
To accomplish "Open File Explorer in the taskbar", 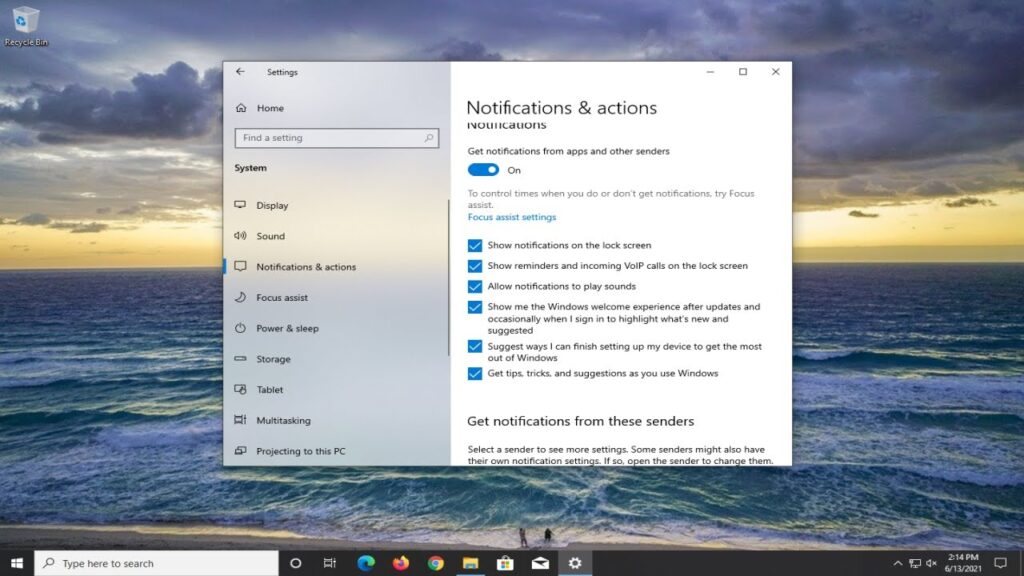I will point(470,563).
